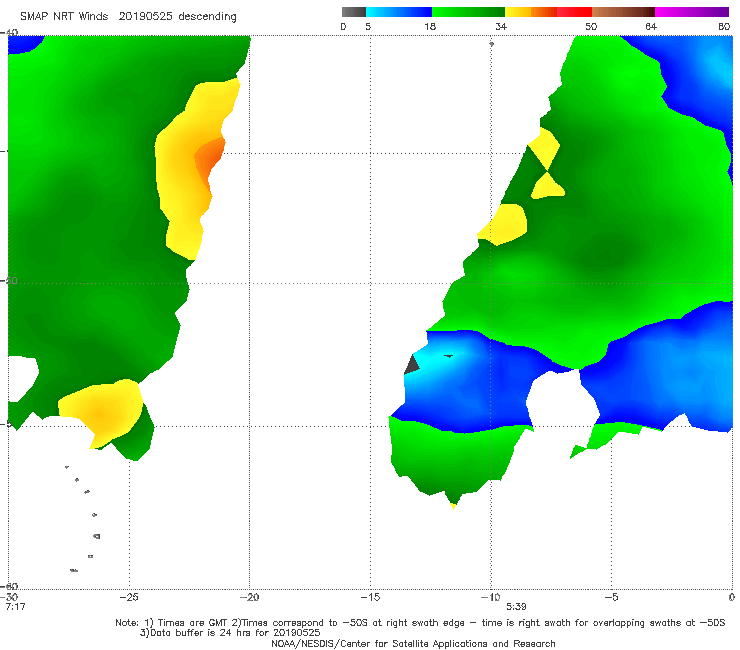Click the color bar label '64'
The width and height of the screenshot is (740, 650).
pos(651,27)
